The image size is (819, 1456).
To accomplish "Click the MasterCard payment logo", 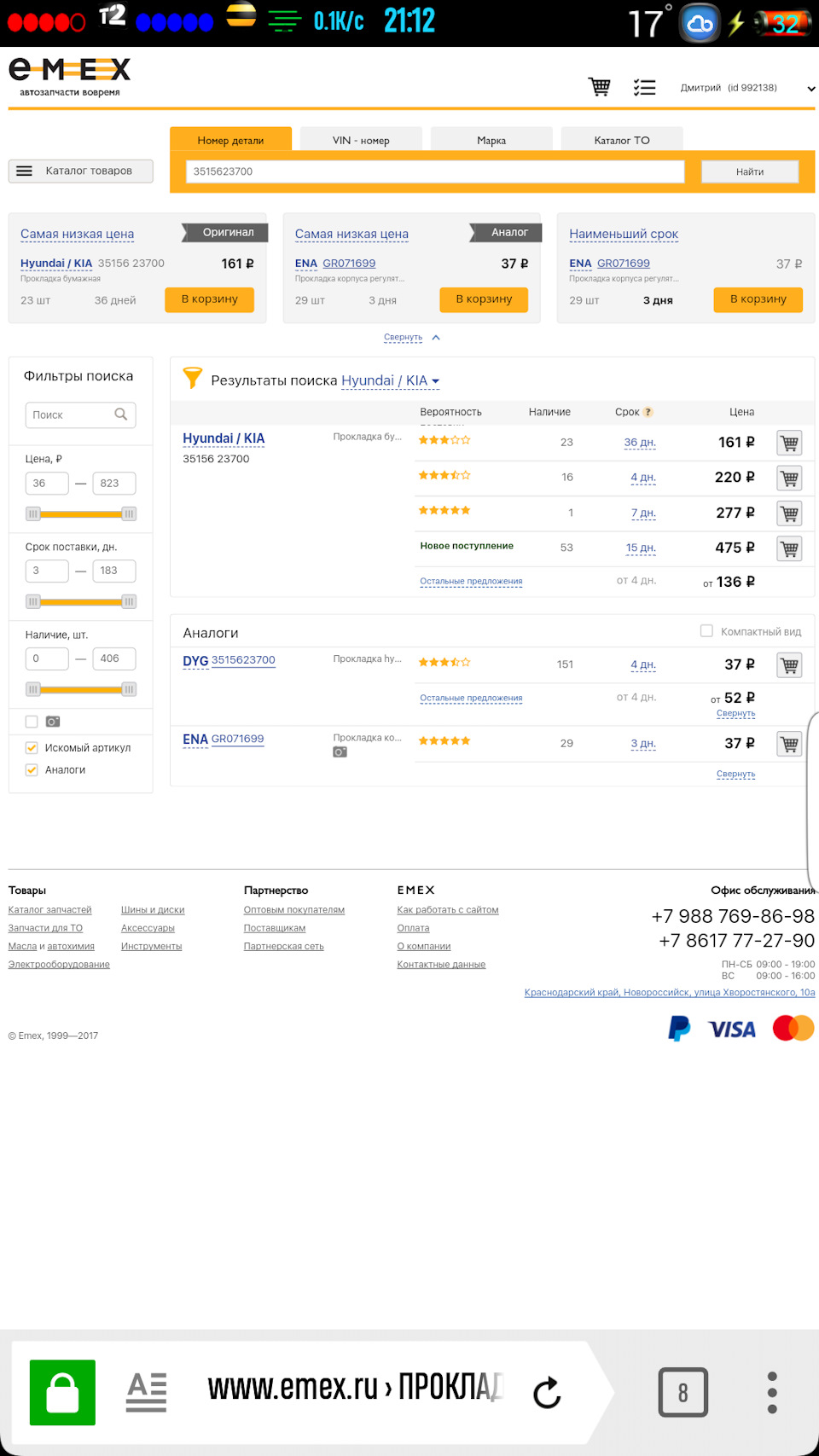I will pos(793,1029).
